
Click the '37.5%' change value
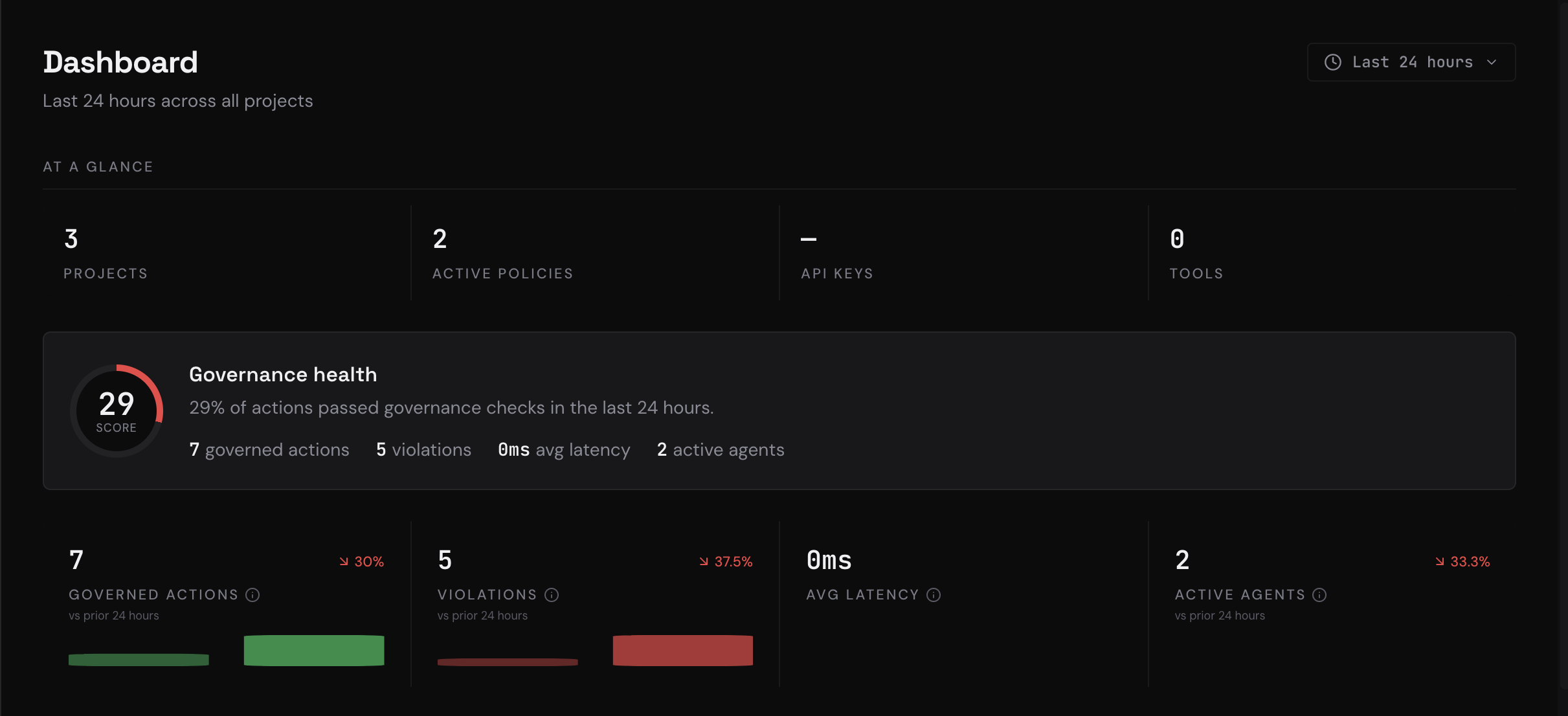(x=734, y=562)
